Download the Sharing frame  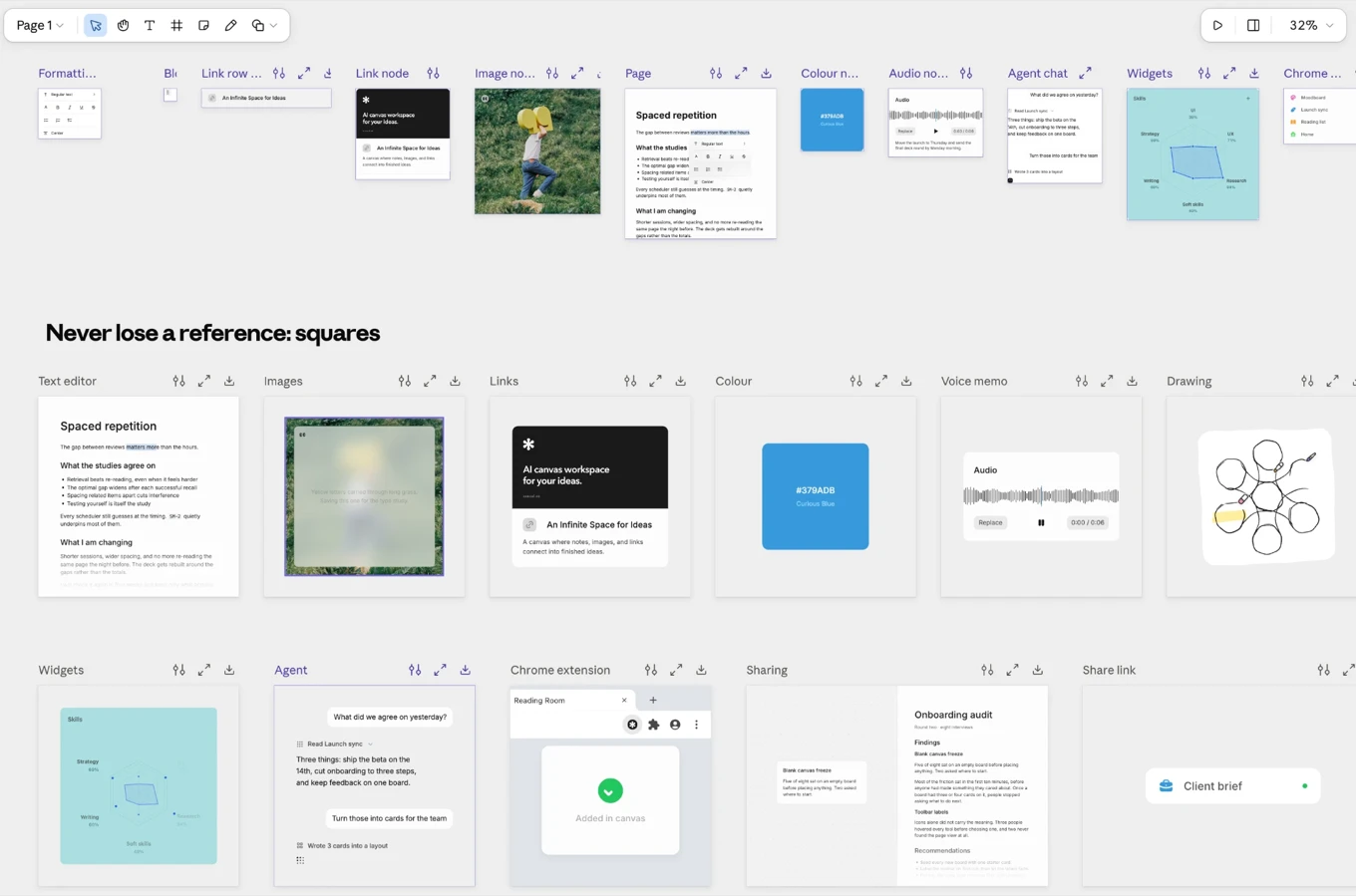click(1037, 670)
